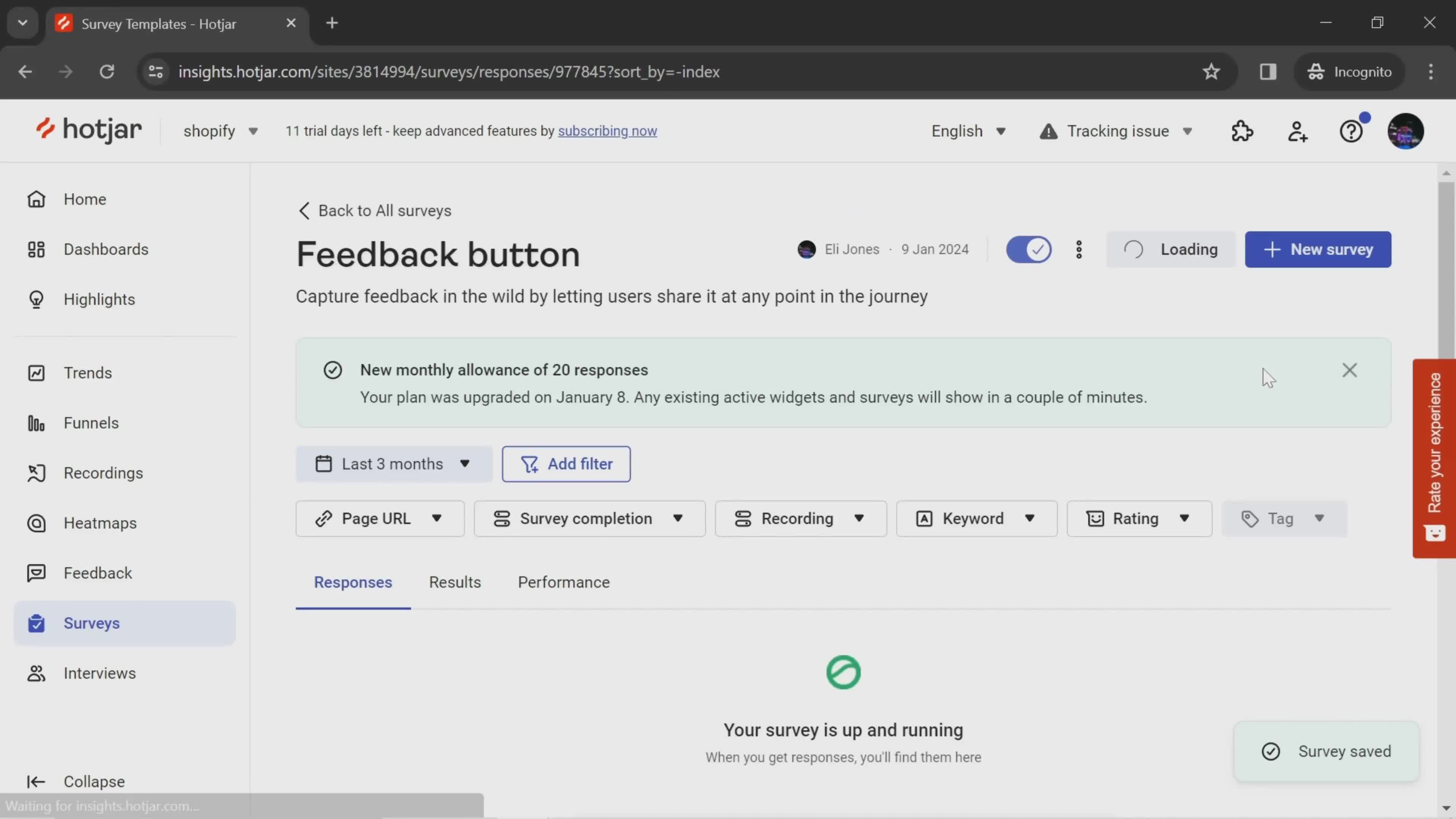Click the Add filter button
This screenshot has width=1456, height=819.
(566, 463)
